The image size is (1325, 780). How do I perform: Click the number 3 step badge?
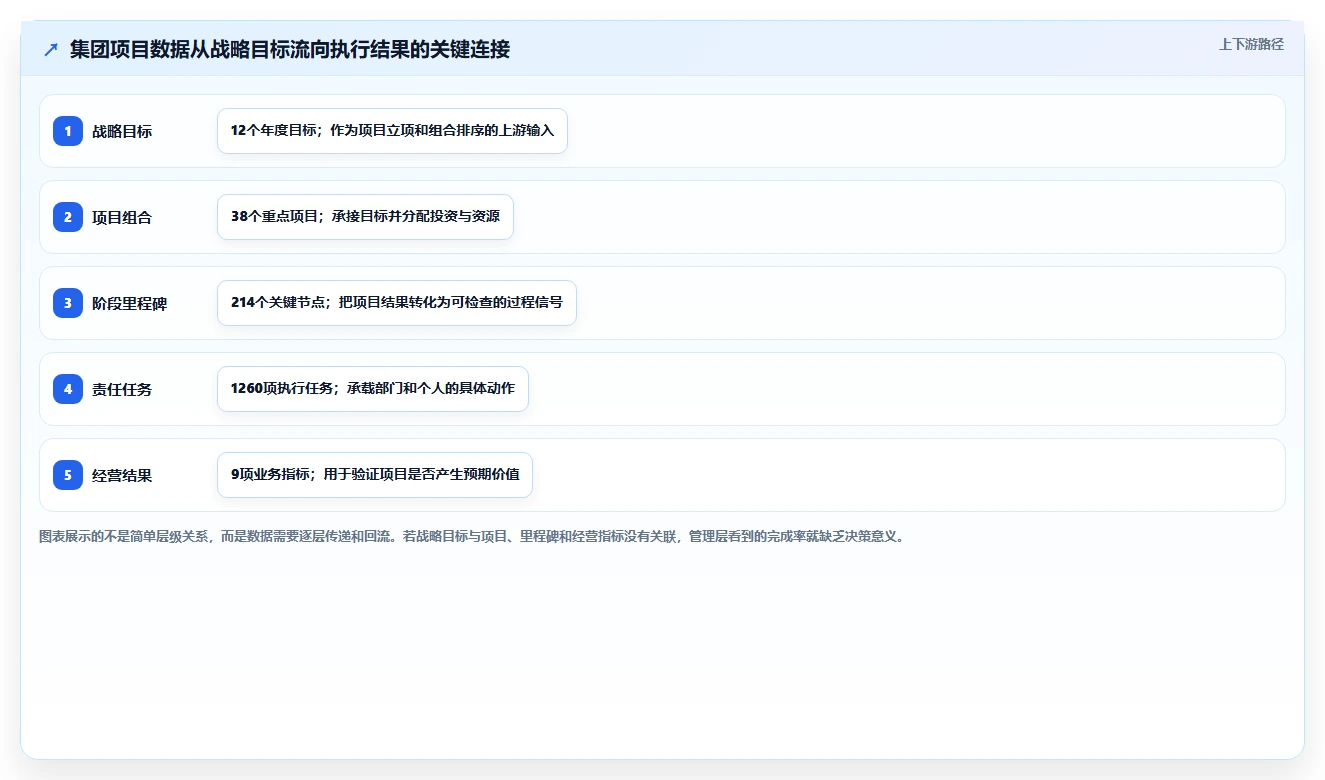68,303
